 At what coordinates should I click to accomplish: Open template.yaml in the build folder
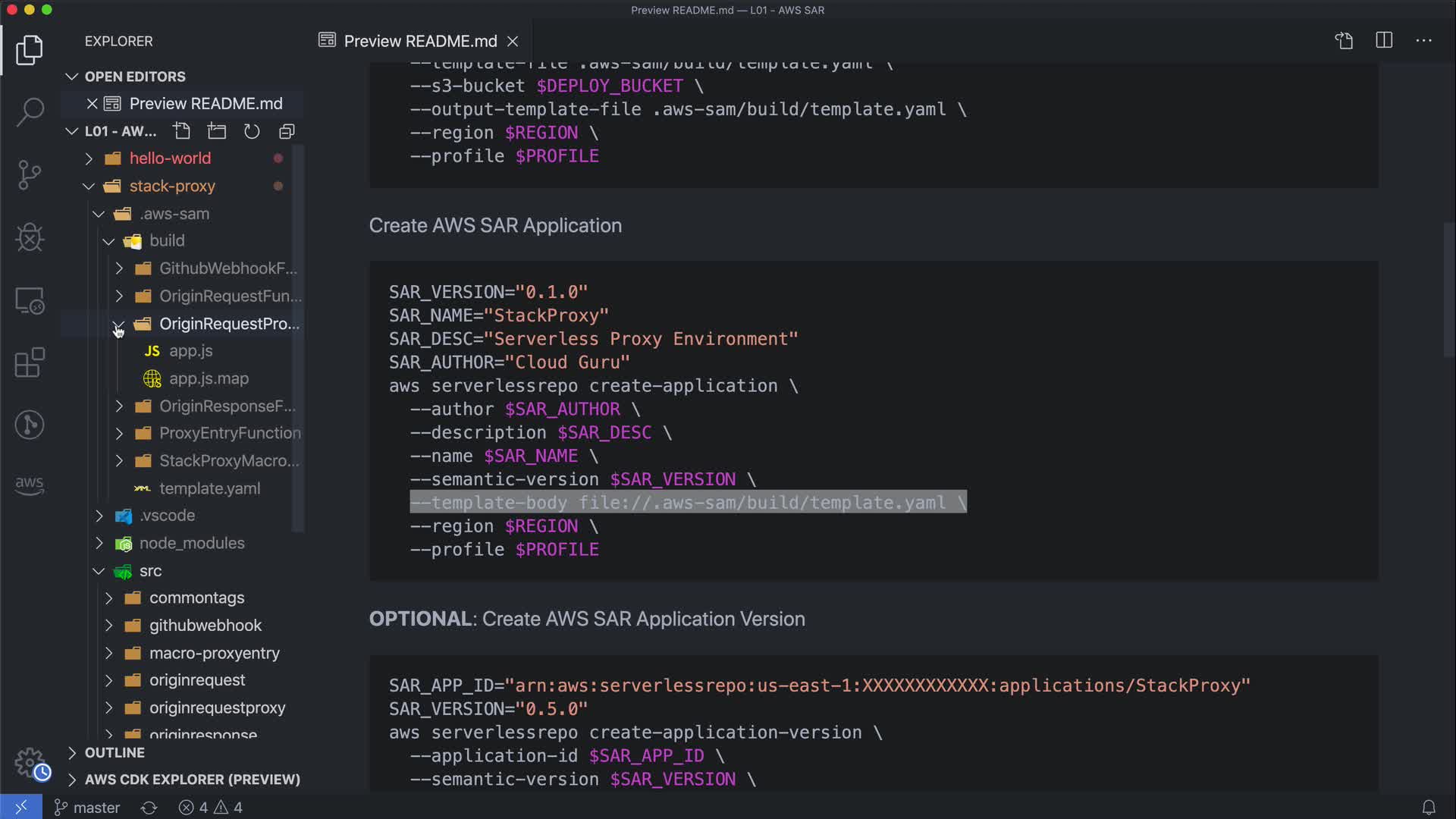click(x=209, y=488)
